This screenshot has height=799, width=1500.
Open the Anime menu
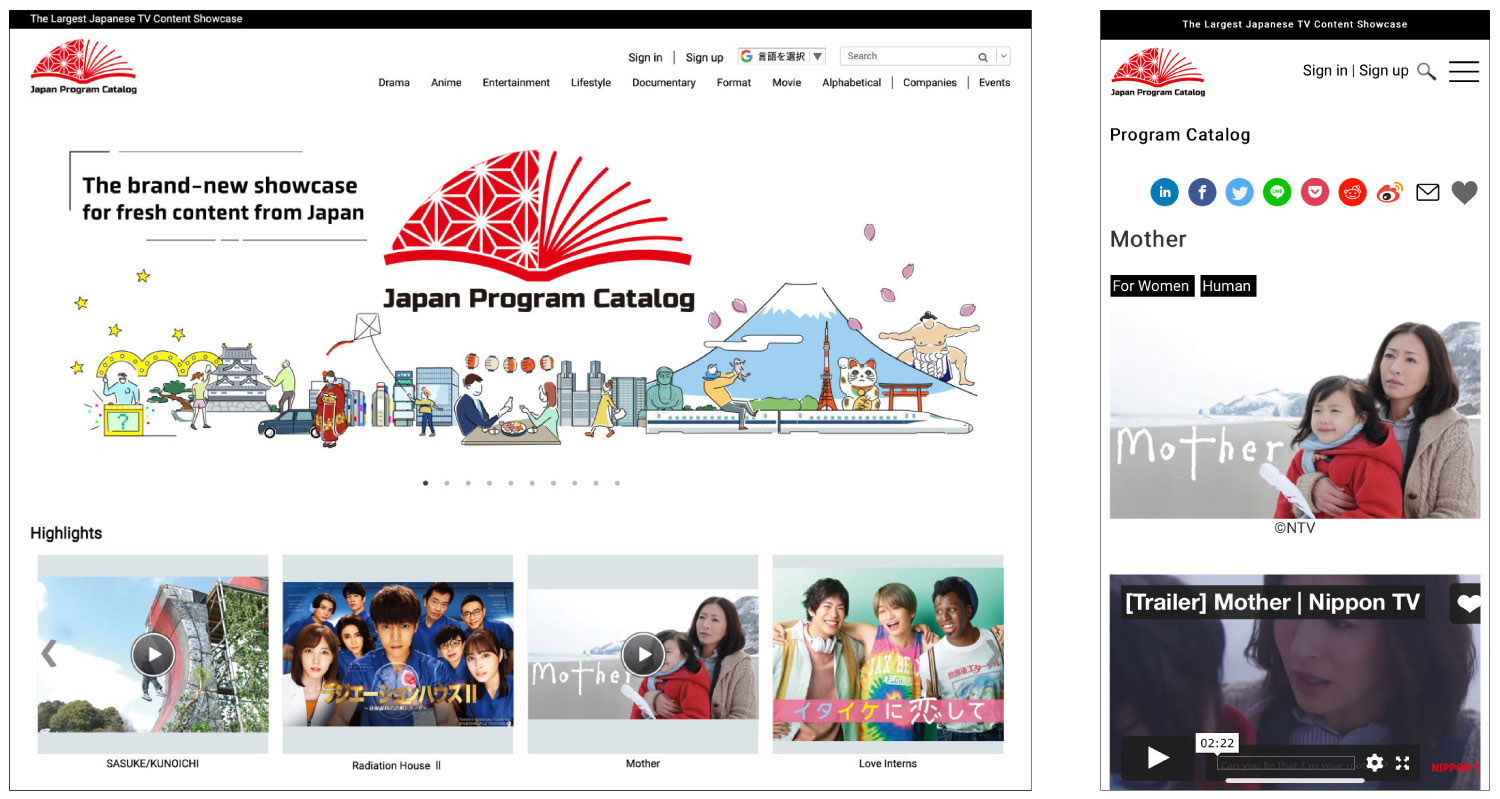(x=446, y=83)
